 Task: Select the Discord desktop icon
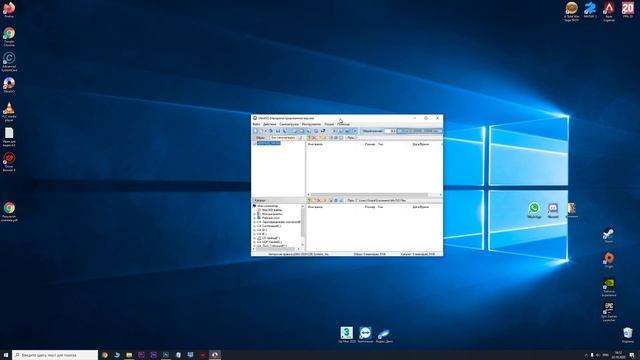[553, 210]
